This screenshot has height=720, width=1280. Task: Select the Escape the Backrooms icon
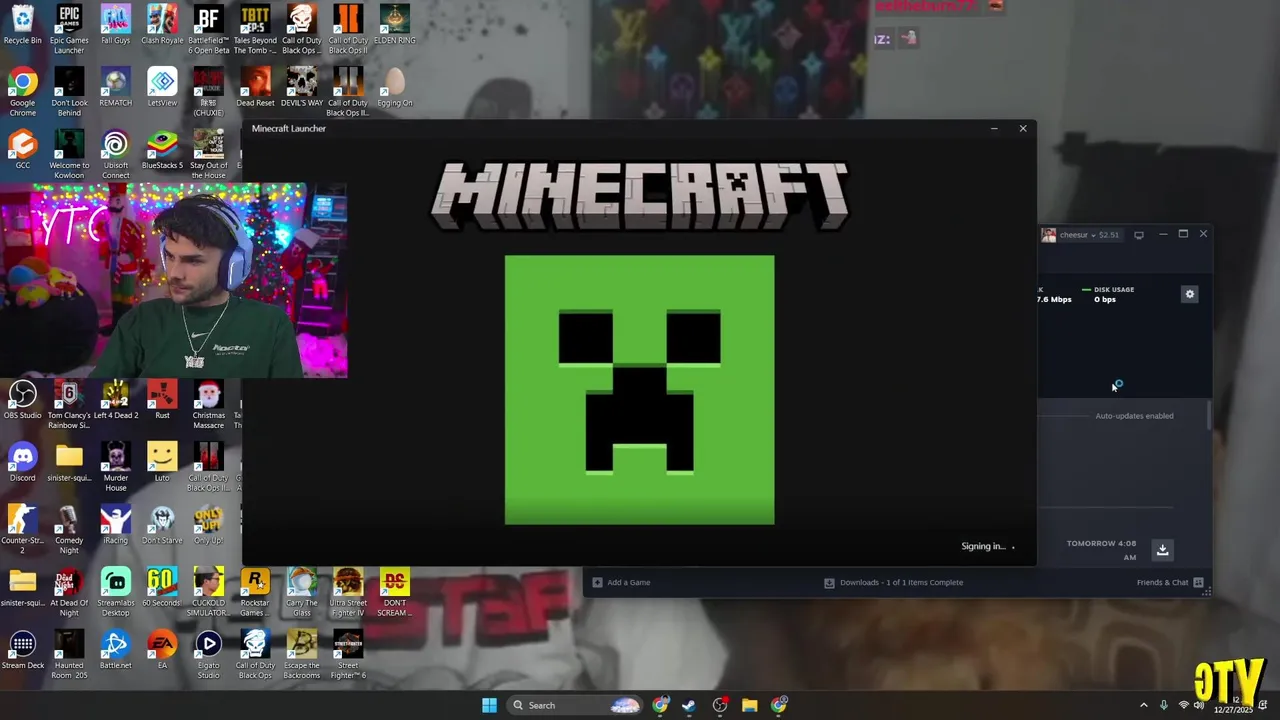tap(301, 653)
